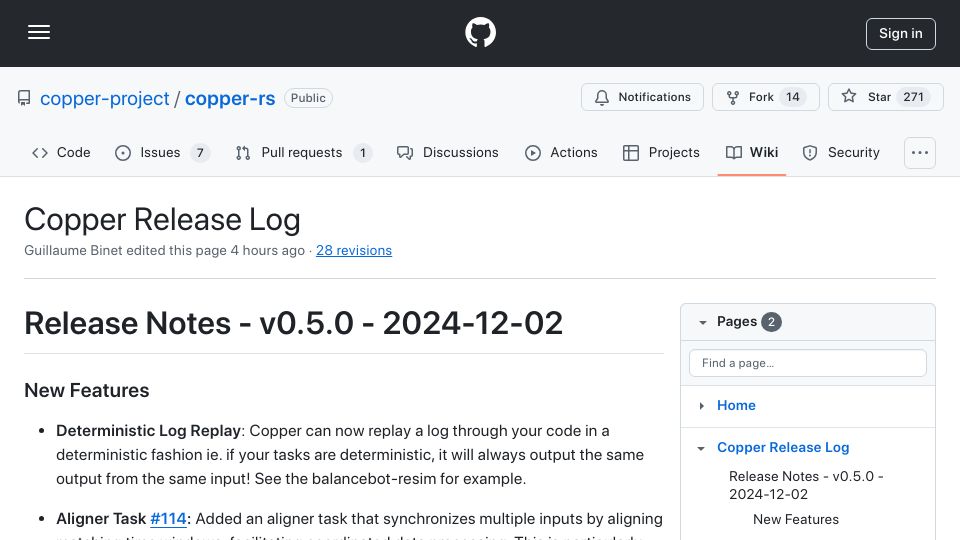Click the Release Notes v0.5.0 main heading
The image size is (960, 540).
click(x=293, y=323)
